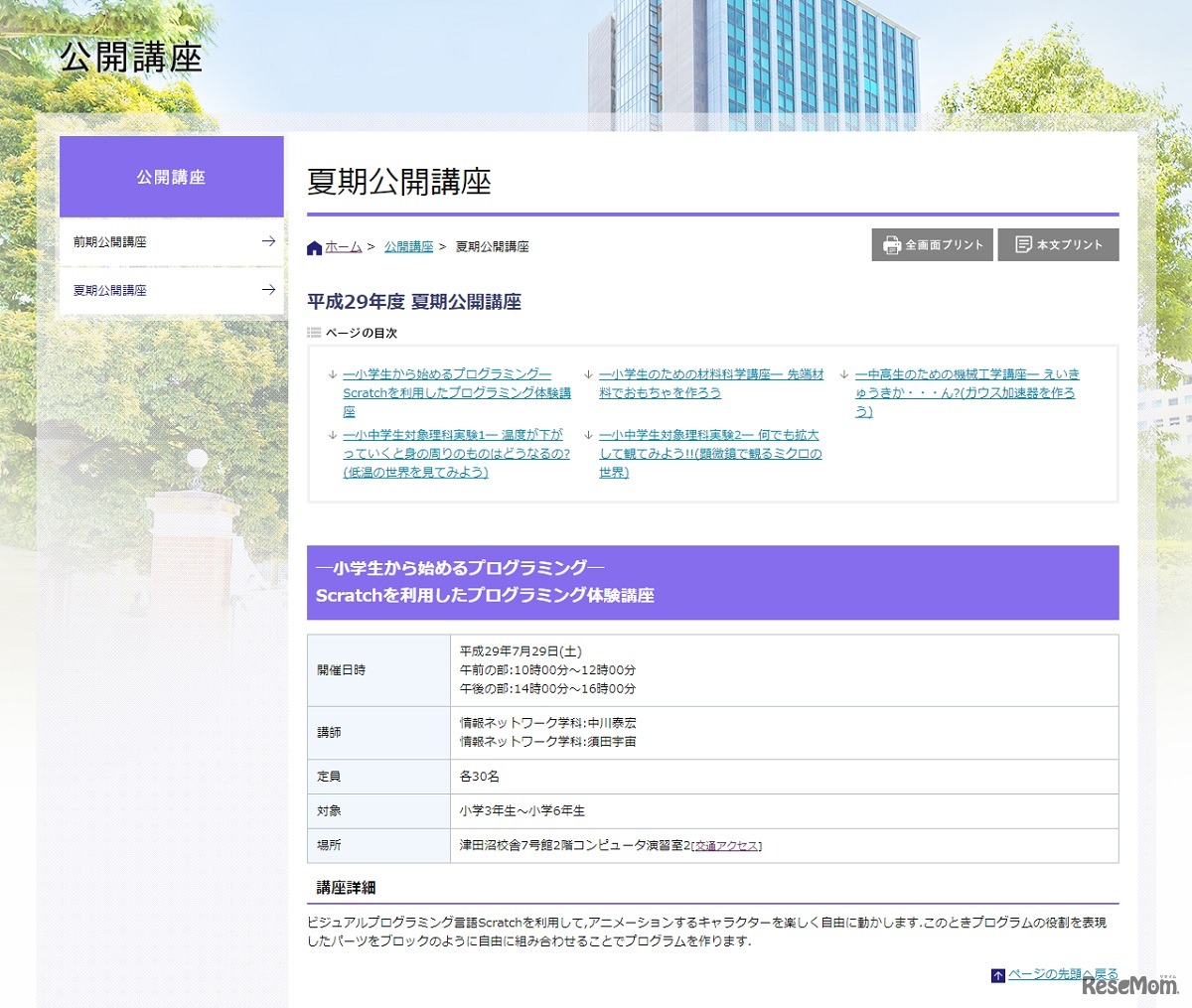
Task: Click the down arrow before Scratch programming link
Action: pos(333,375)
